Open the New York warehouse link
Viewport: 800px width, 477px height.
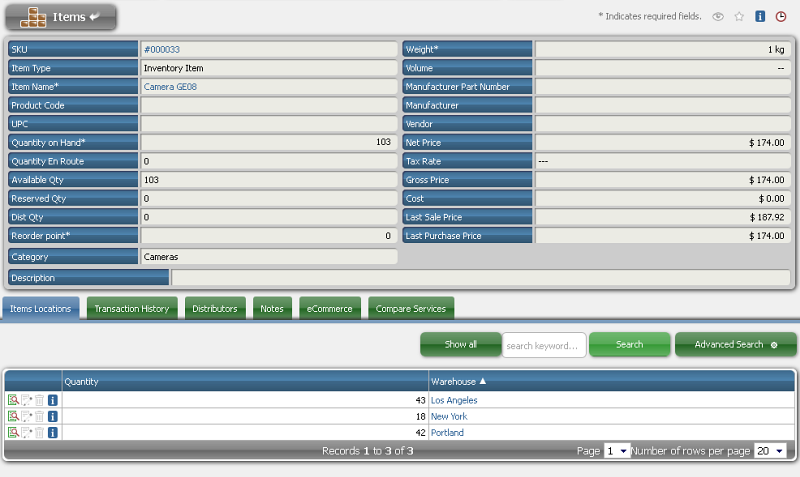pos(449,416)
